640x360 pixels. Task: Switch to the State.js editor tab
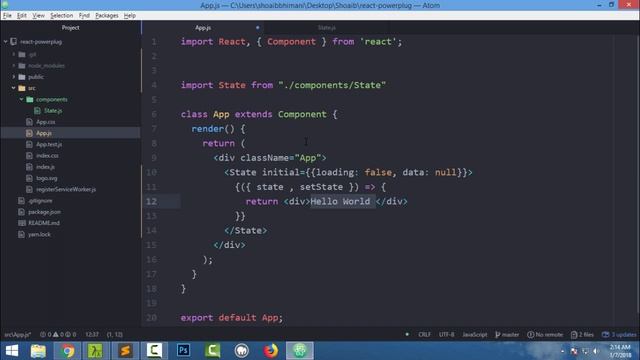coord(327,28)
